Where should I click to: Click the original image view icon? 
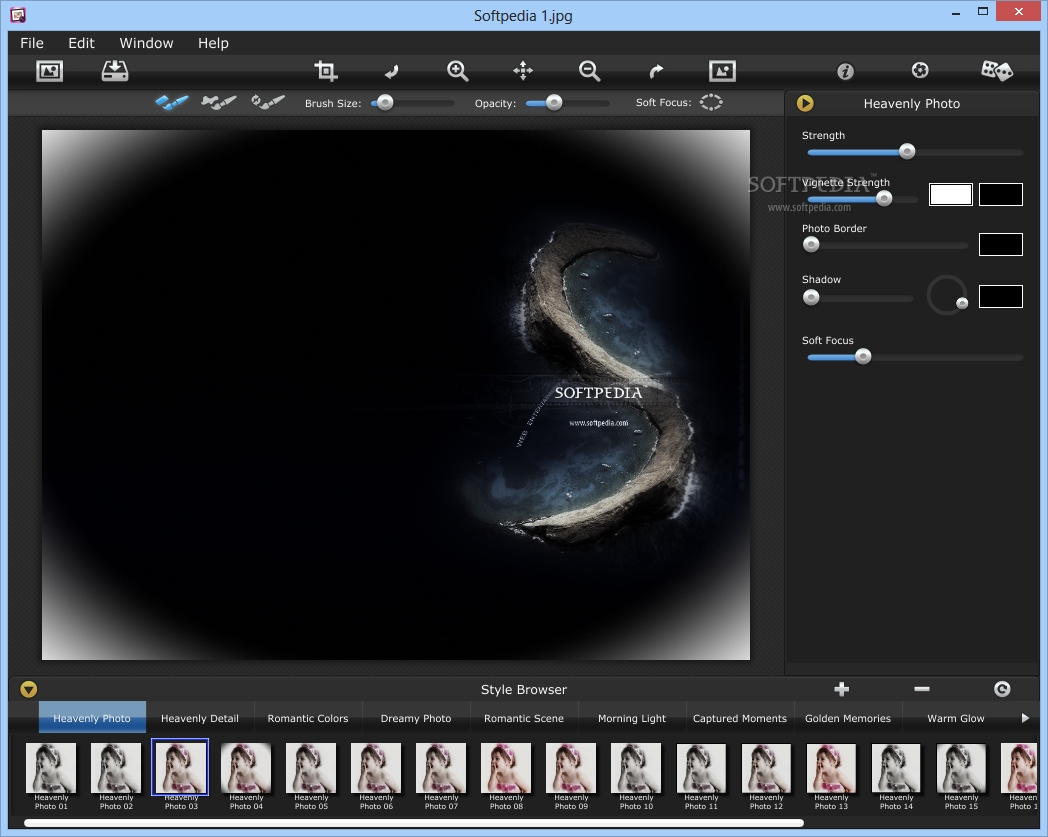722,71
